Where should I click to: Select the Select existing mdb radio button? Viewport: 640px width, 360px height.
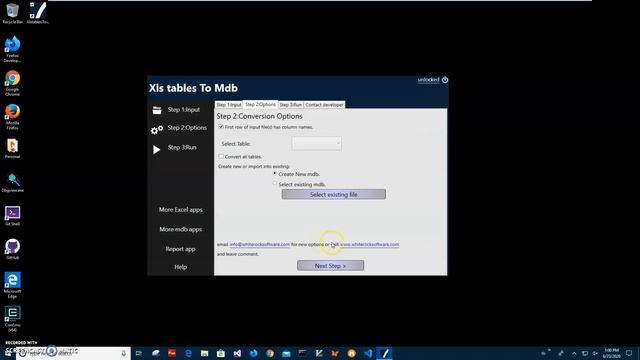pyautogui.click(x=275, y=184)
